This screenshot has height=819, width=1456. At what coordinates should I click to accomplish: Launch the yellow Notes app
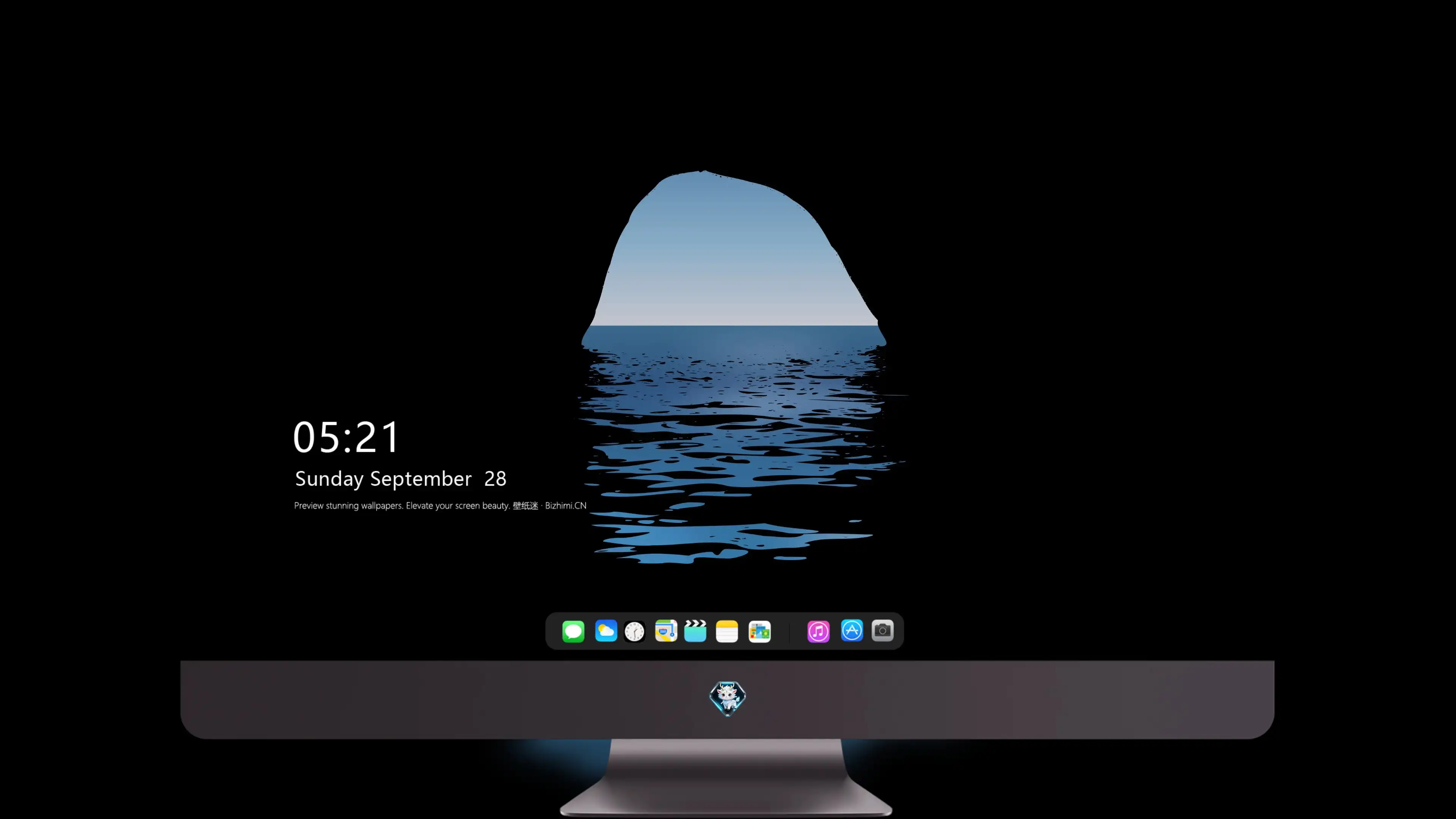pos(727,631)
